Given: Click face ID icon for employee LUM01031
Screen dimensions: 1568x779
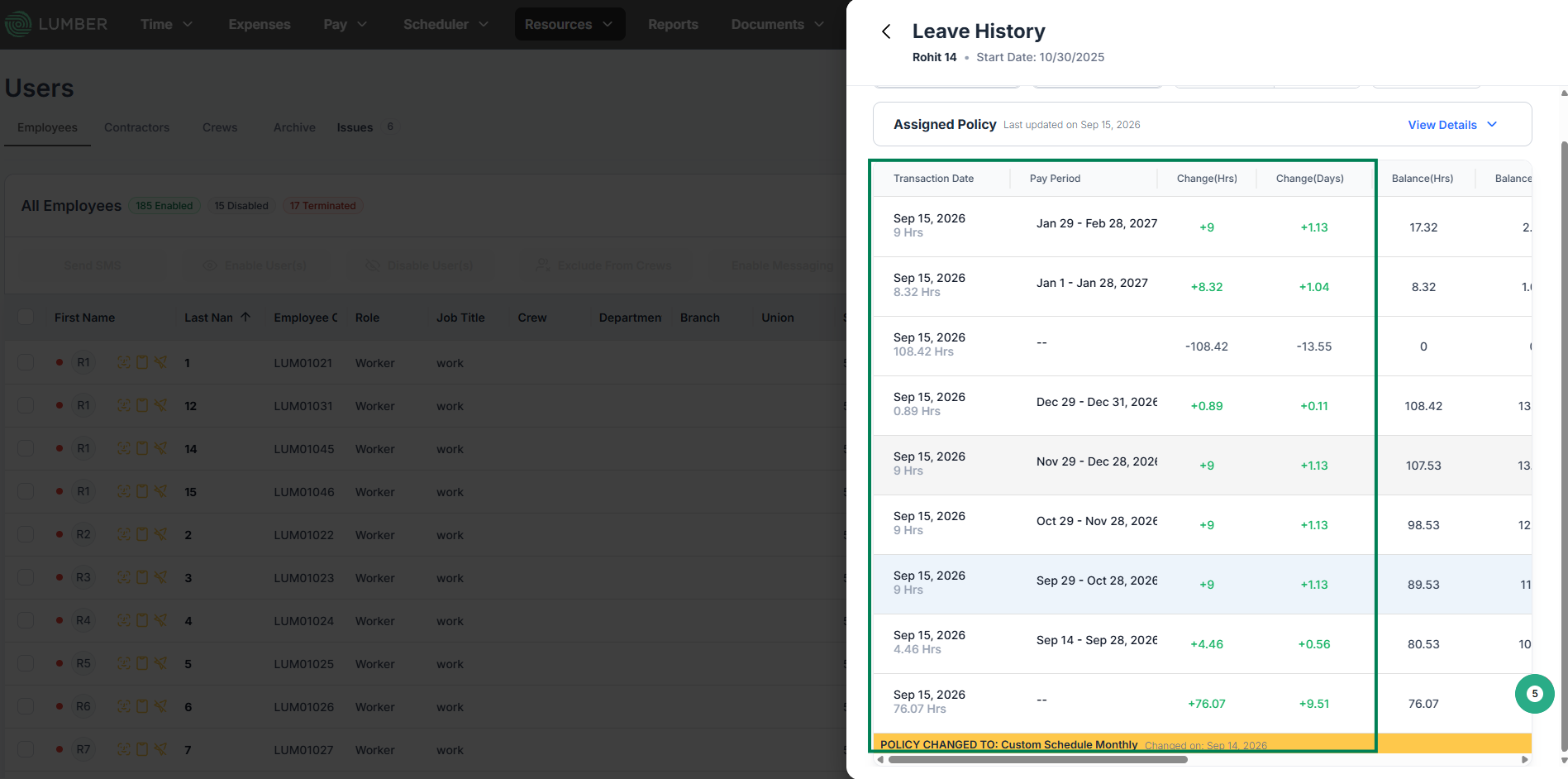Looking at the screenshot, I should [124, 405].
